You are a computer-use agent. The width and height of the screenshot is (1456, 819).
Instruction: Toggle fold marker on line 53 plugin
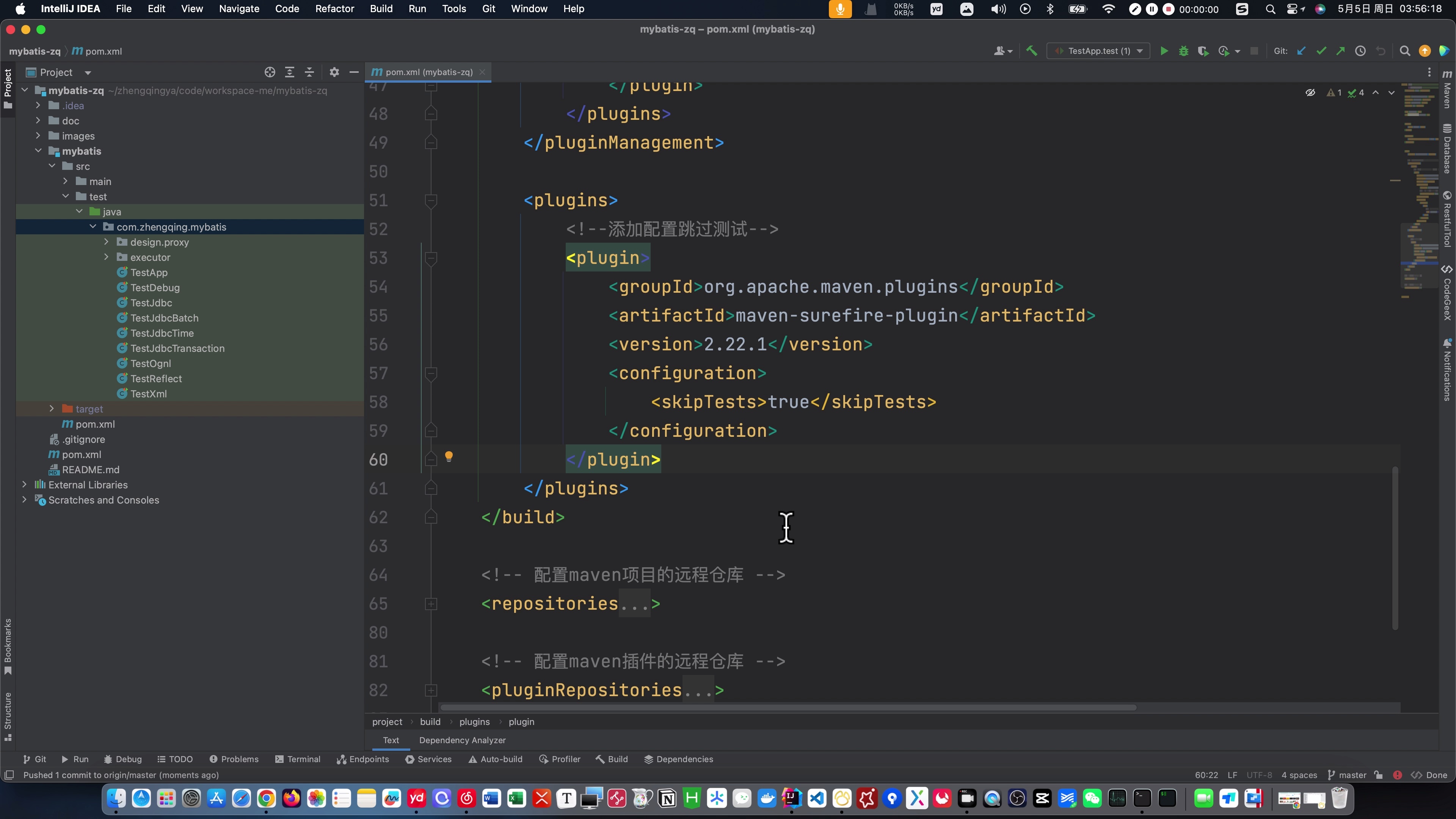pos(431,258)
